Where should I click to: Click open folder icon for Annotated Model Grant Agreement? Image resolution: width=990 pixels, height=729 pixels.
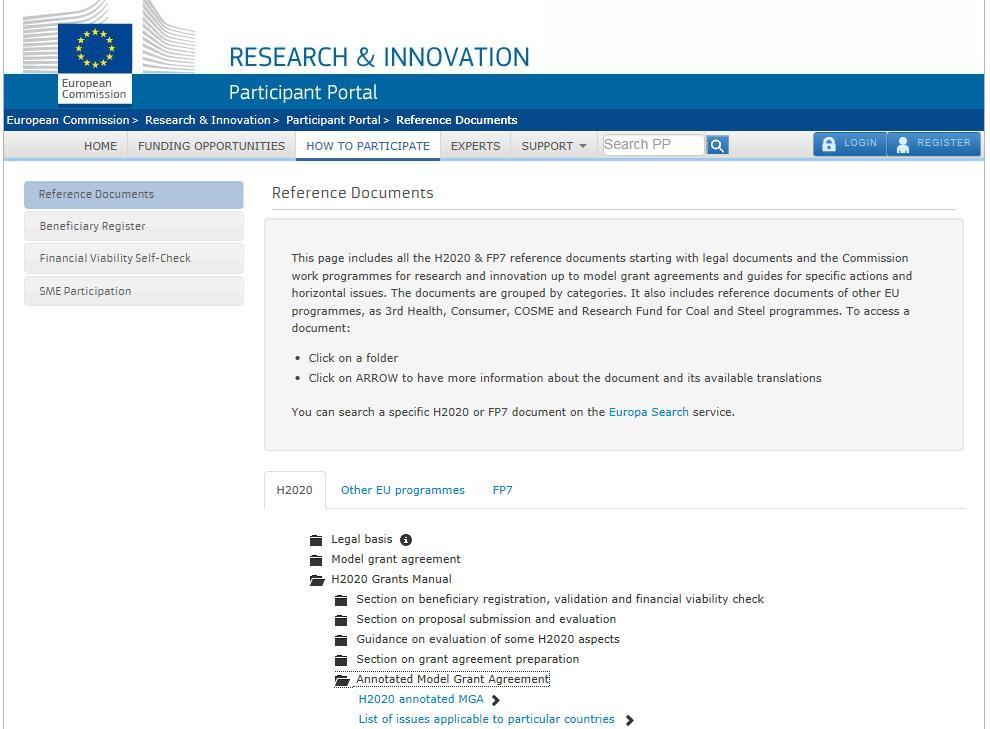[342, 680]
